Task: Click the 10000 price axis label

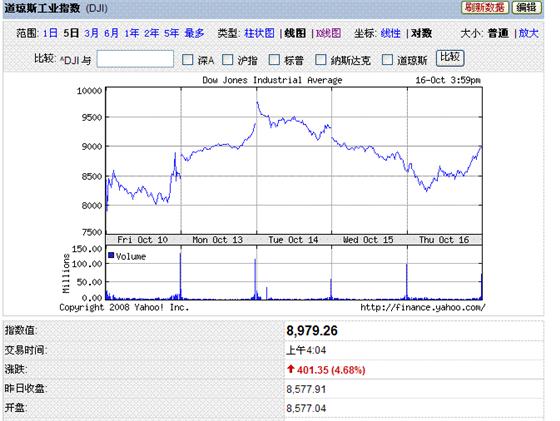Action: (89, 91)
